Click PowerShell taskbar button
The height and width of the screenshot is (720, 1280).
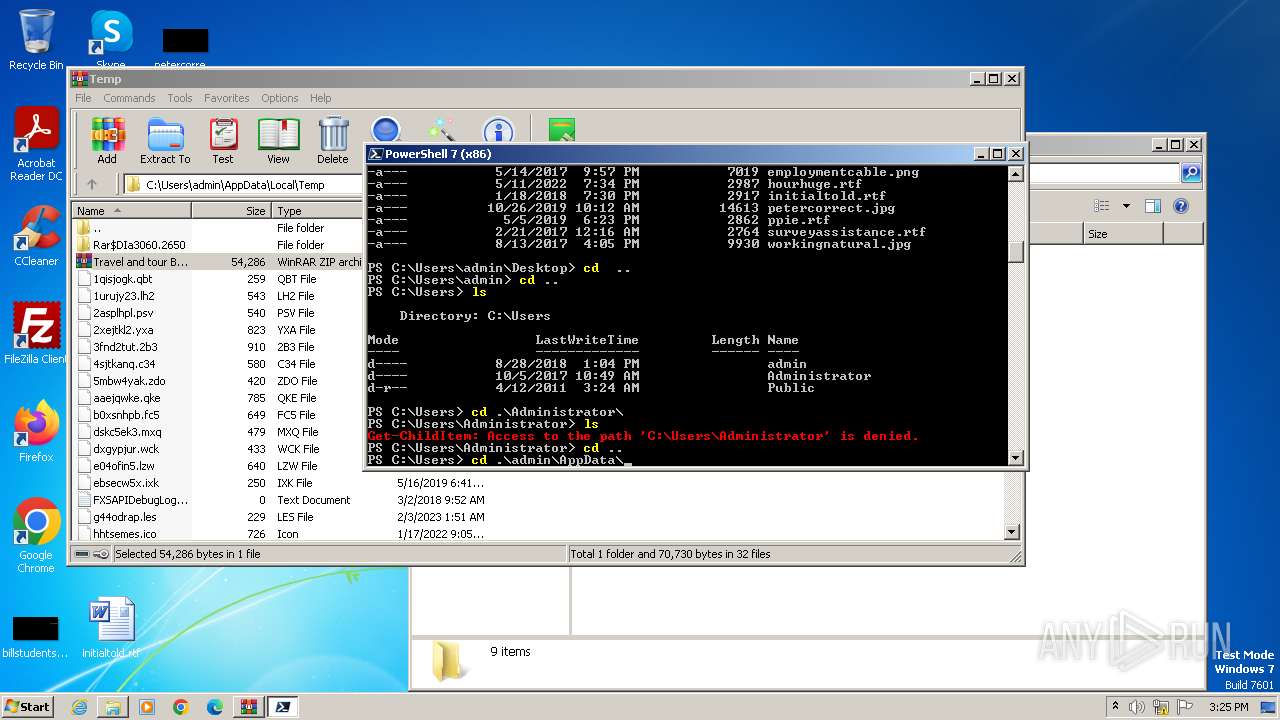[283, 707]
